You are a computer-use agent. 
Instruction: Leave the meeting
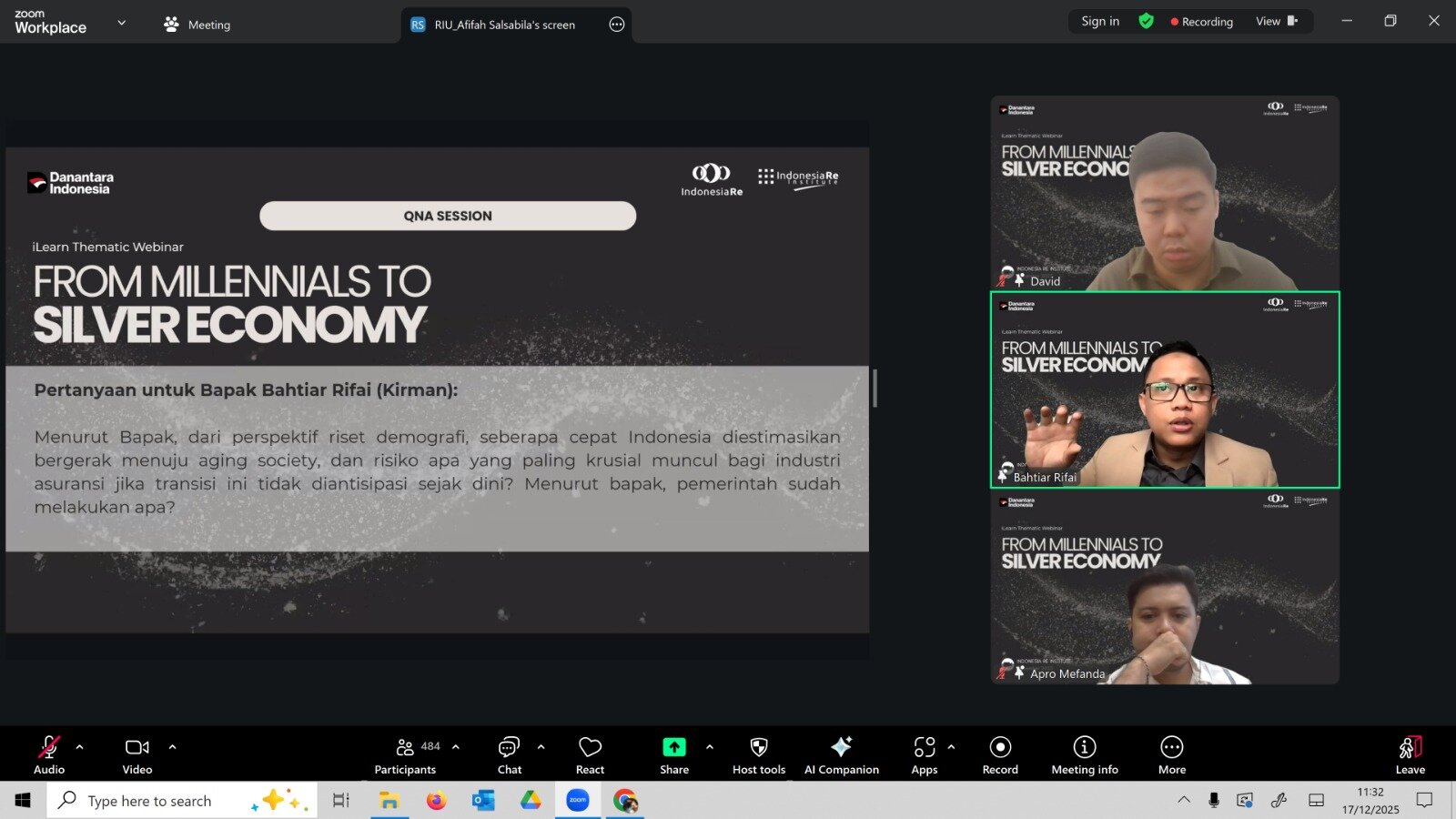1410,754
